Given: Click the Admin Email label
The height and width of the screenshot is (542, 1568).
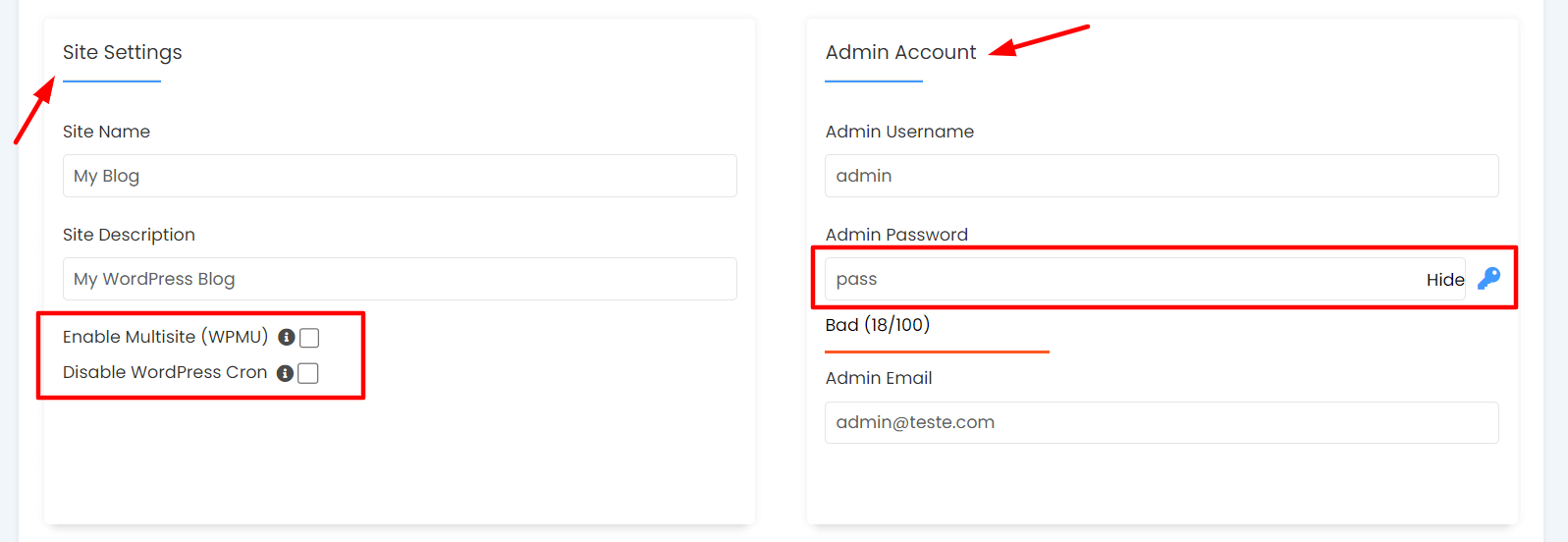Looking at the screenshot, I should click(879, 378).
